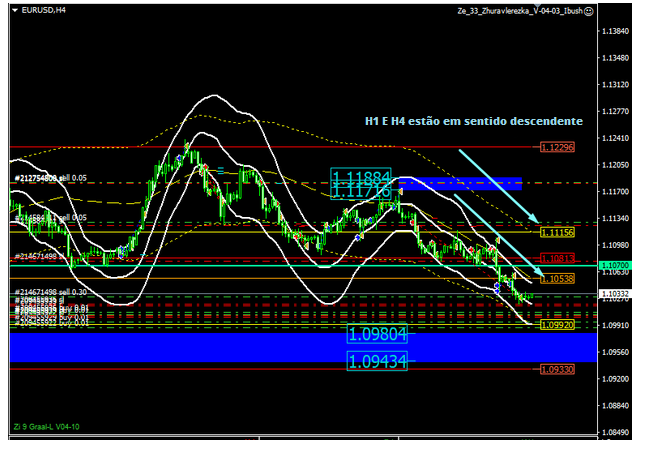This screenshot has height=450, width=655.
Task: Select the yellow 1.11156 level label
Action: tap(556, 232)
